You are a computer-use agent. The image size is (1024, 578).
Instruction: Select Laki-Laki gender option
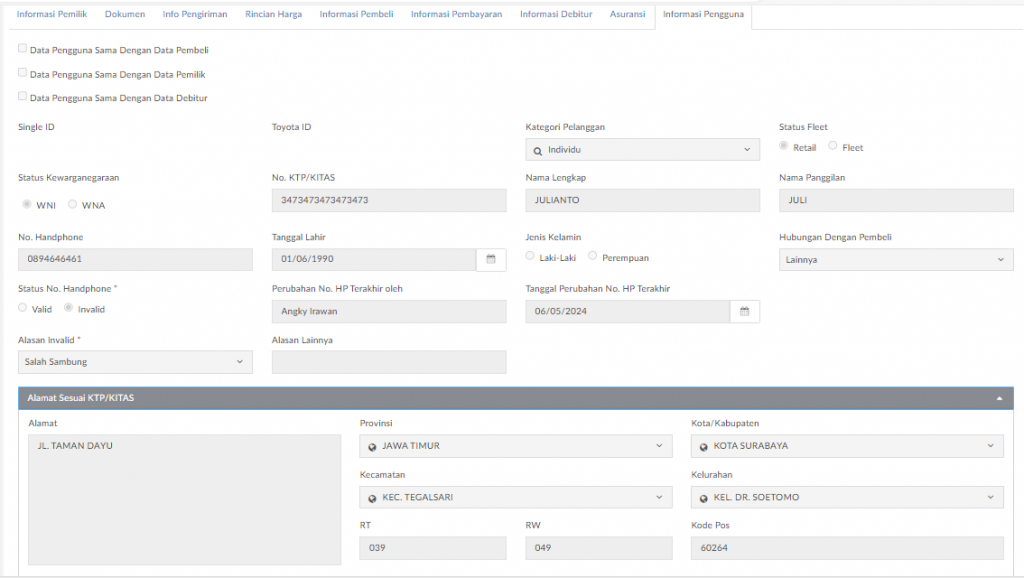530,256
